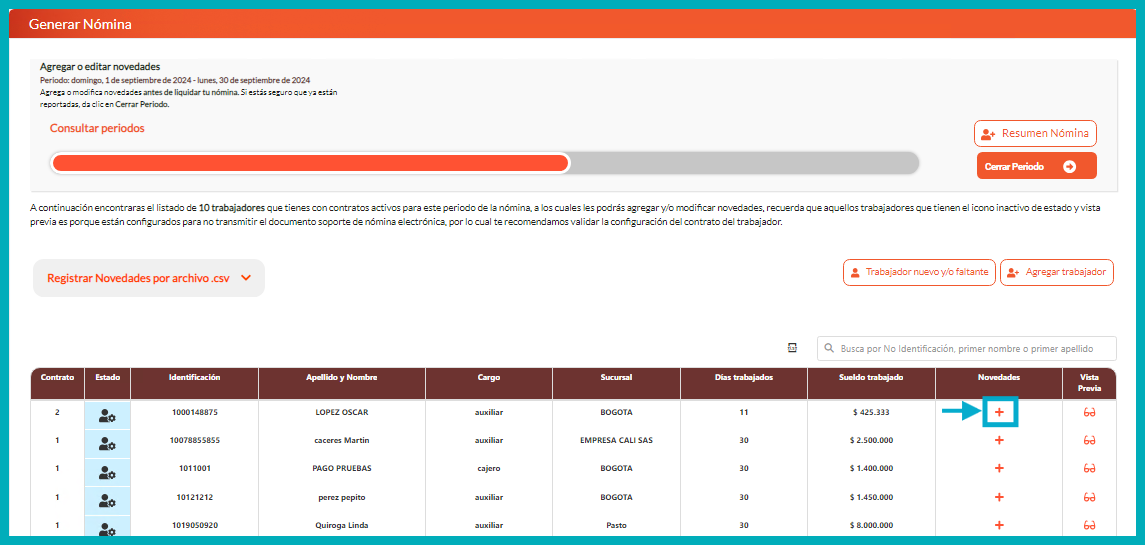The width and height of the screenshot is (1145, 545).
Task: Click estado icon for caceres Martin
Action: point(107,443)
